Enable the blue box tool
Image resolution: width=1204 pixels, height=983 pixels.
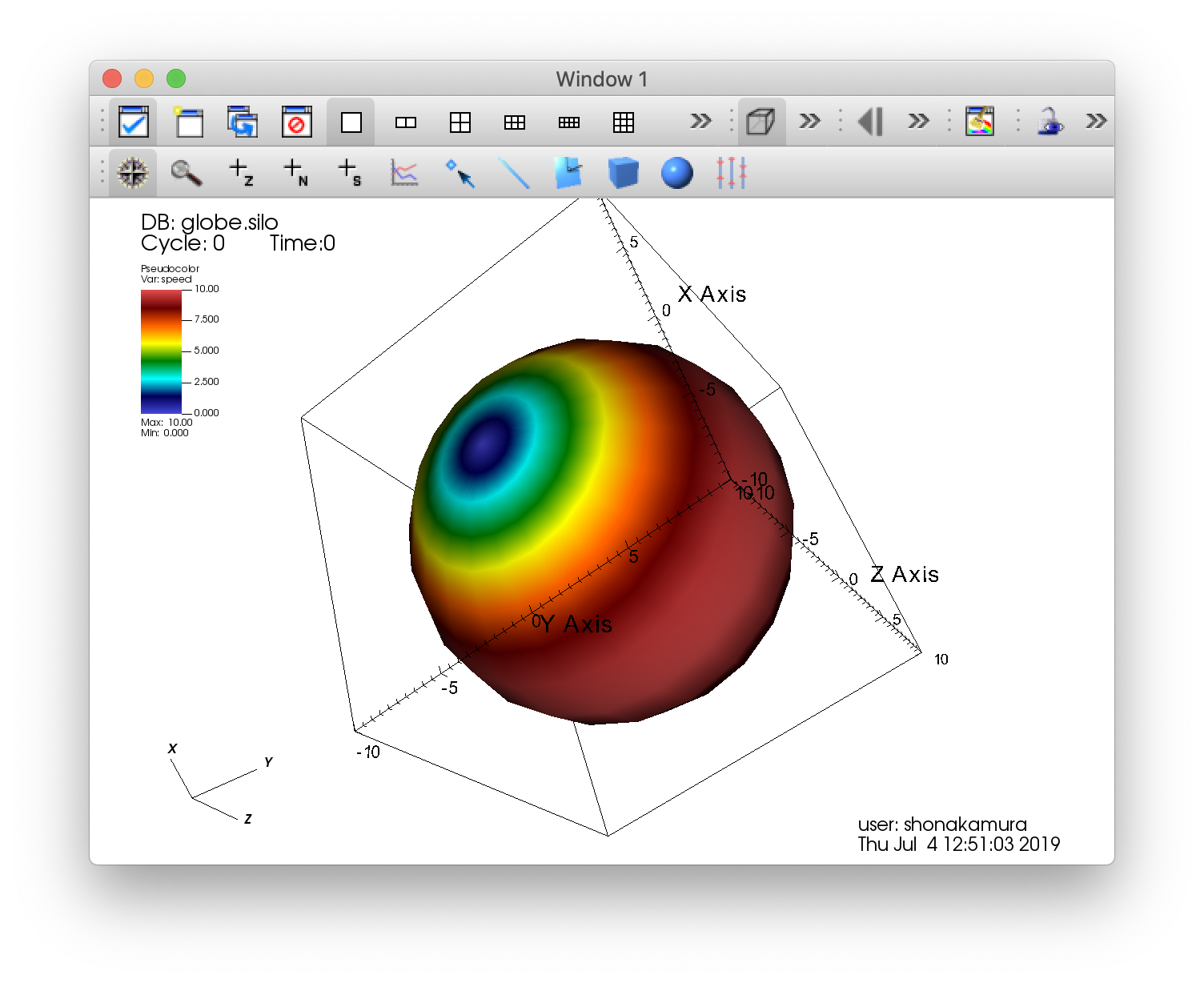(623, 173)
